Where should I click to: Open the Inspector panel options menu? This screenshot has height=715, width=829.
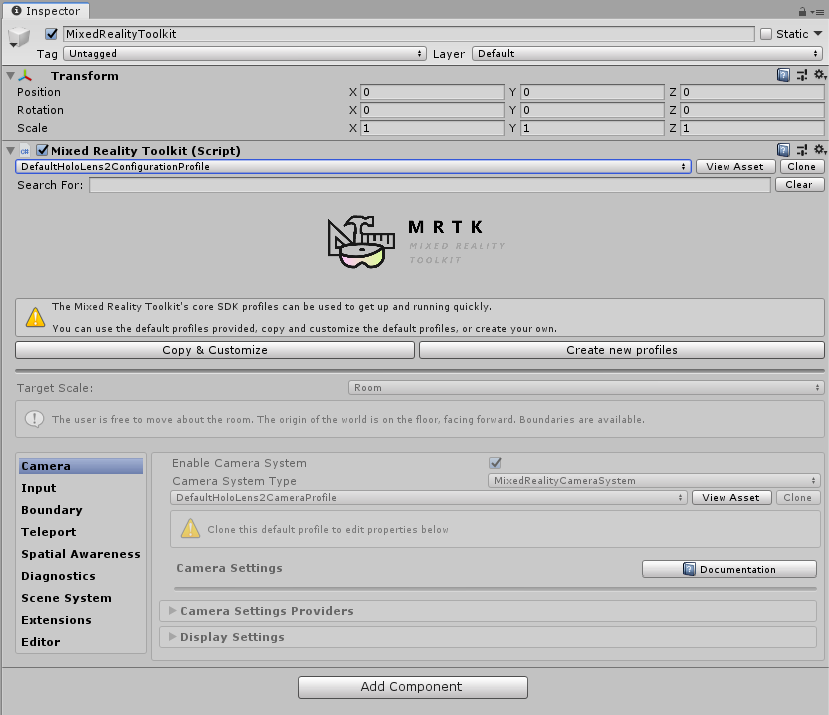[818, 12]
